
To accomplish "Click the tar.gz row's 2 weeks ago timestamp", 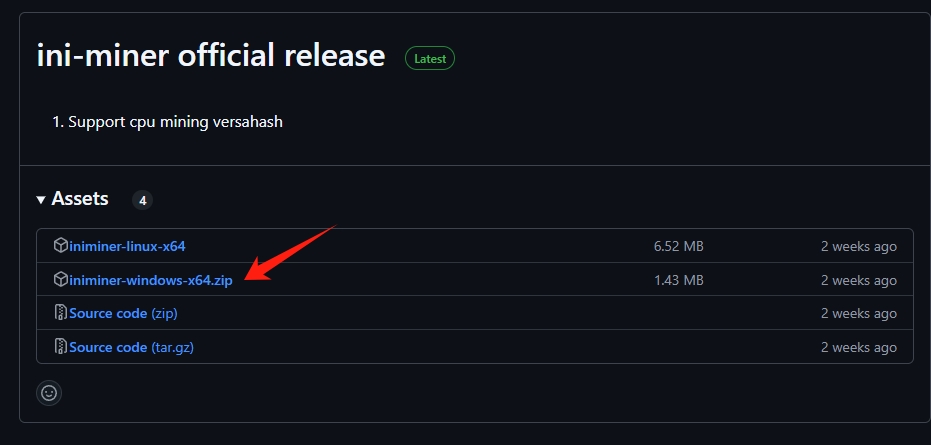I will pyautogui.click(x=859, y=347).
